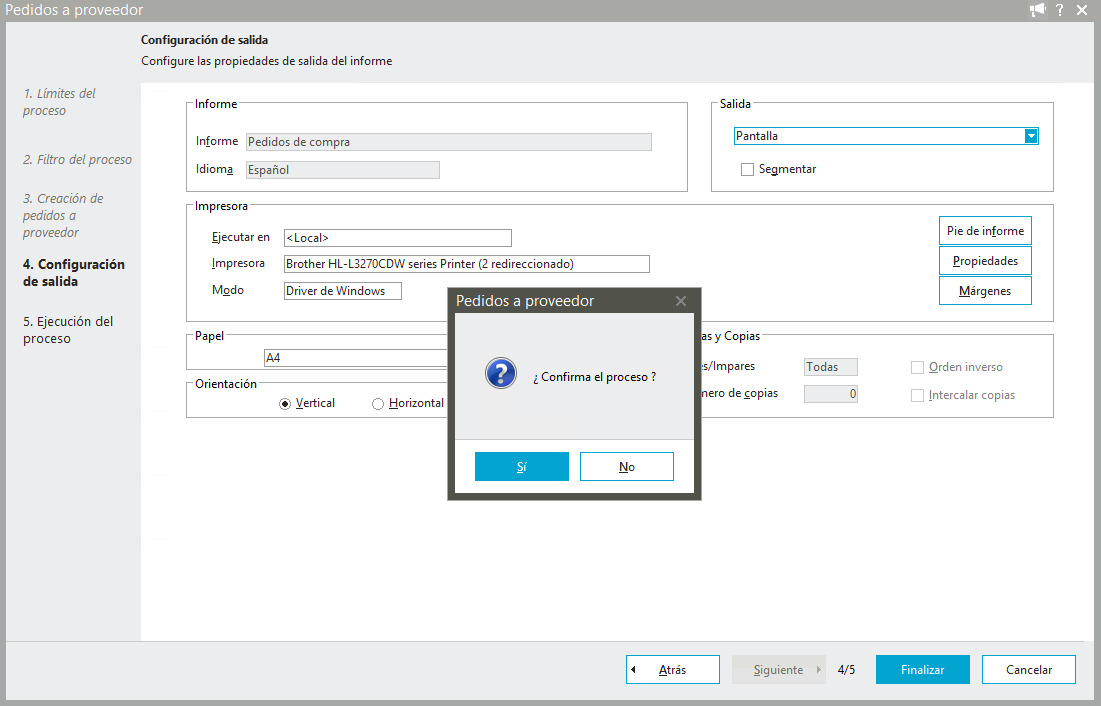The image size is (1101, 706).
Task: Click the megaphone icon in title bar
Action: tap(1037, 10)
